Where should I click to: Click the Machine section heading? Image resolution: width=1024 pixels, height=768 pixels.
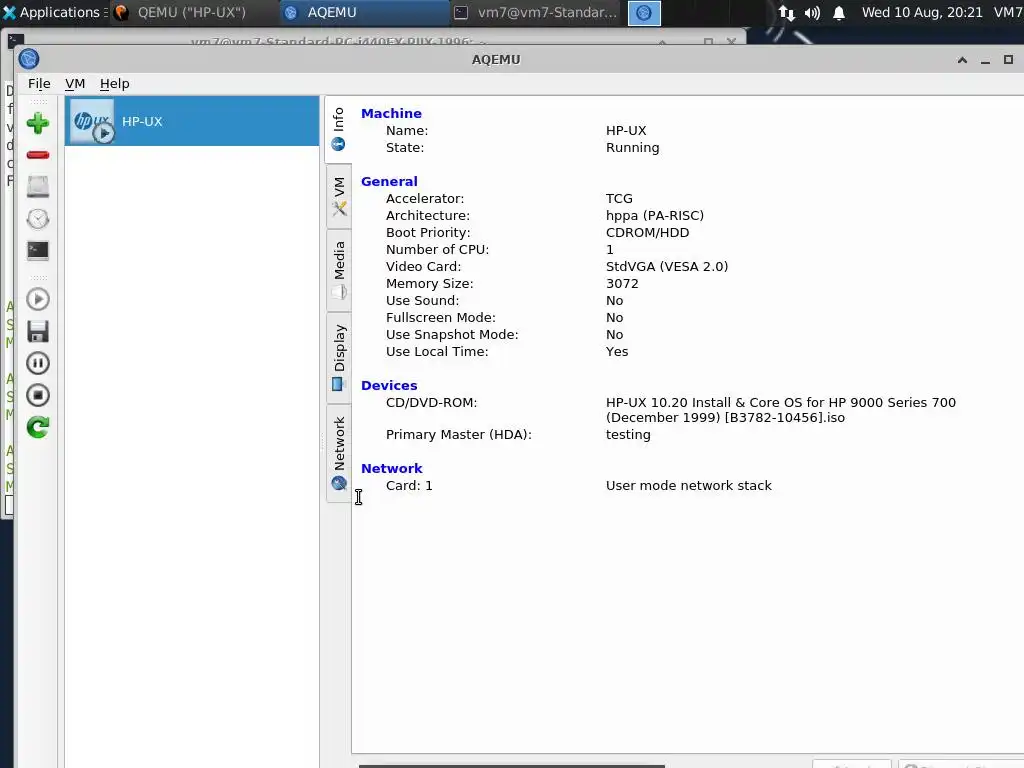(391, 113)
